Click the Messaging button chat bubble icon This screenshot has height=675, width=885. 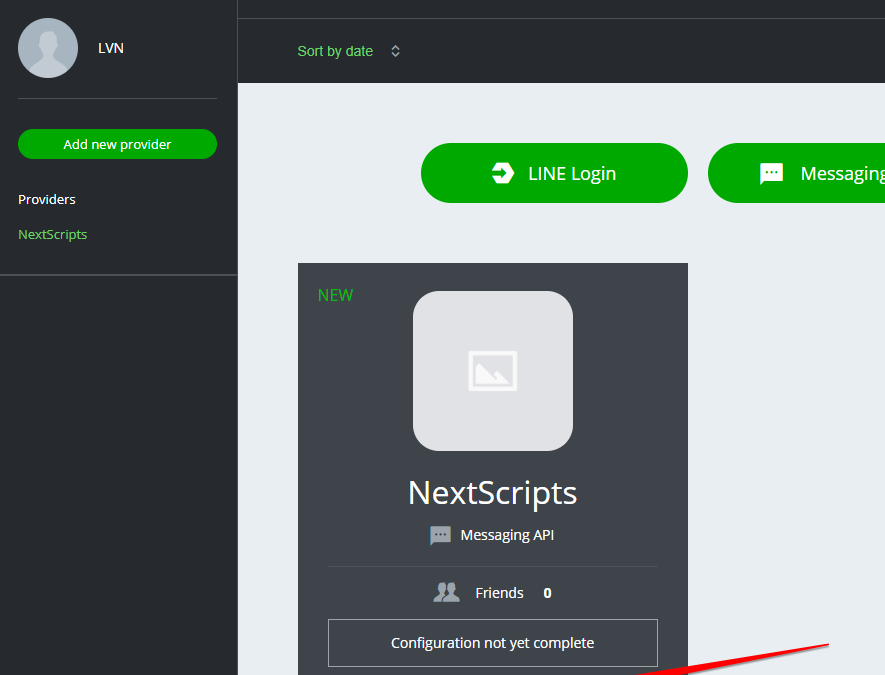[772, 173]
